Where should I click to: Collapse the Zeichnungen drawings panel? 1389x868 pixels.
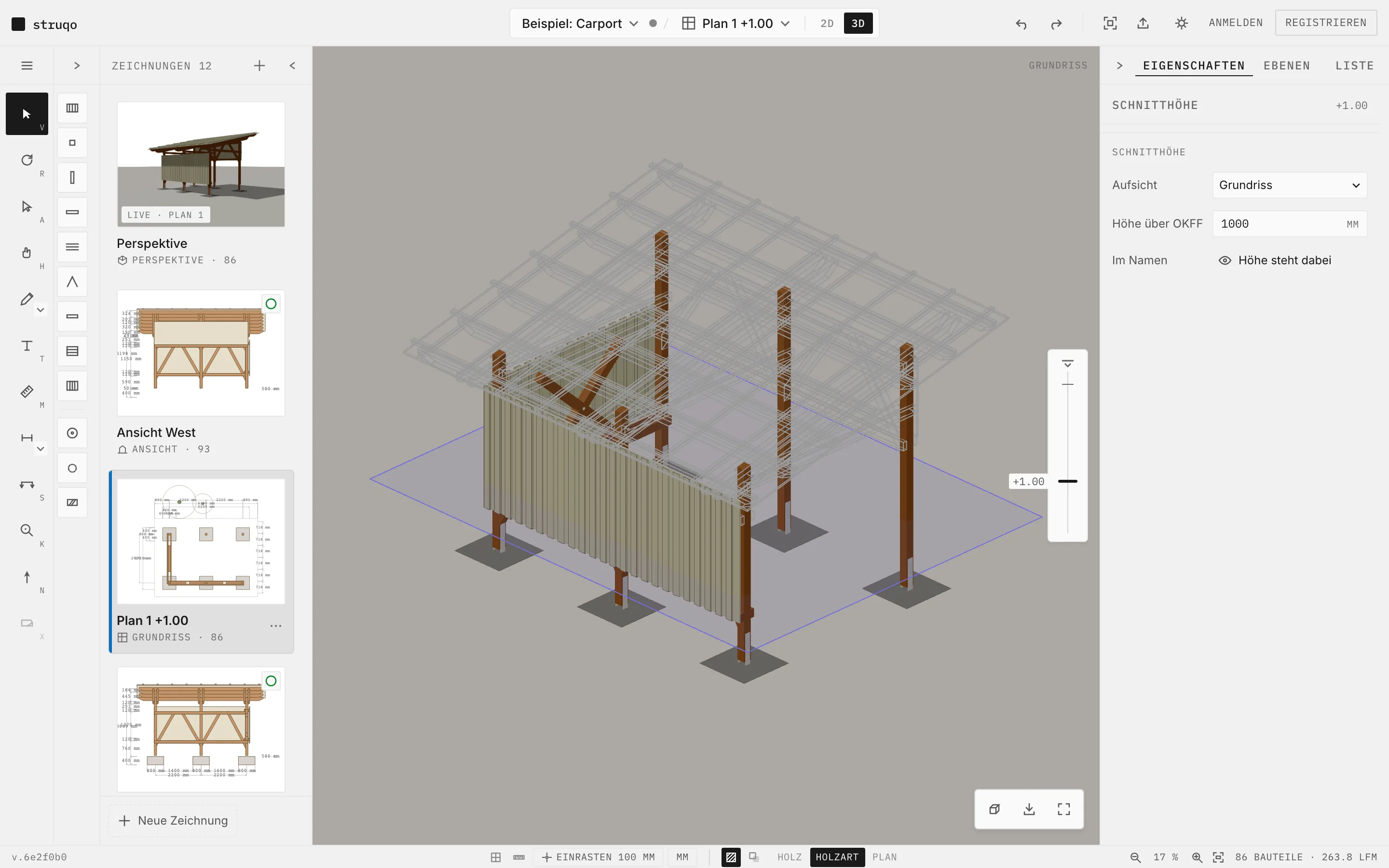coord(293,66)
